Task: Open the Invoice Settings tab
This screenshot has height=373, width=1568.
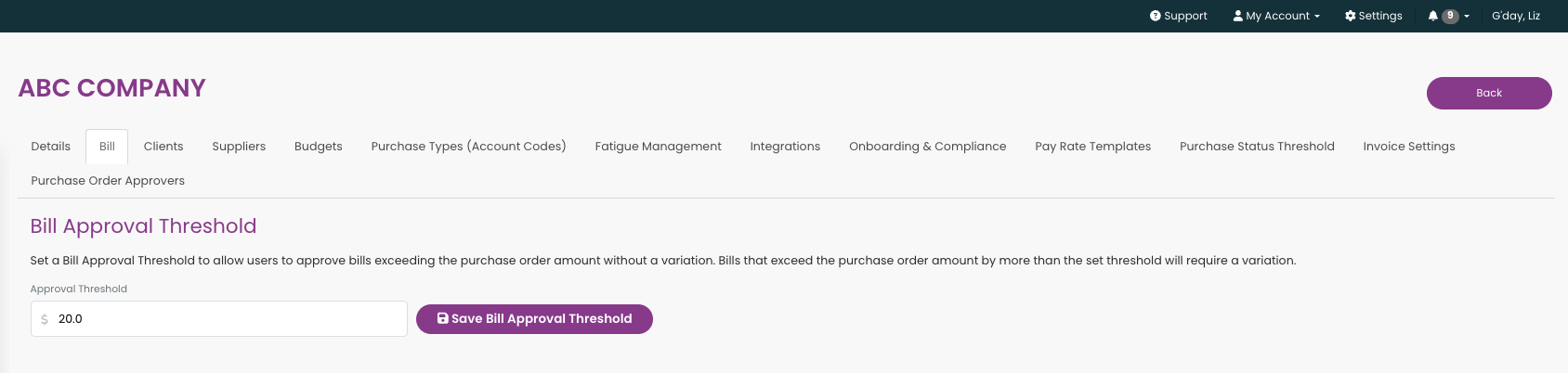Action: tap(1409, 147)
